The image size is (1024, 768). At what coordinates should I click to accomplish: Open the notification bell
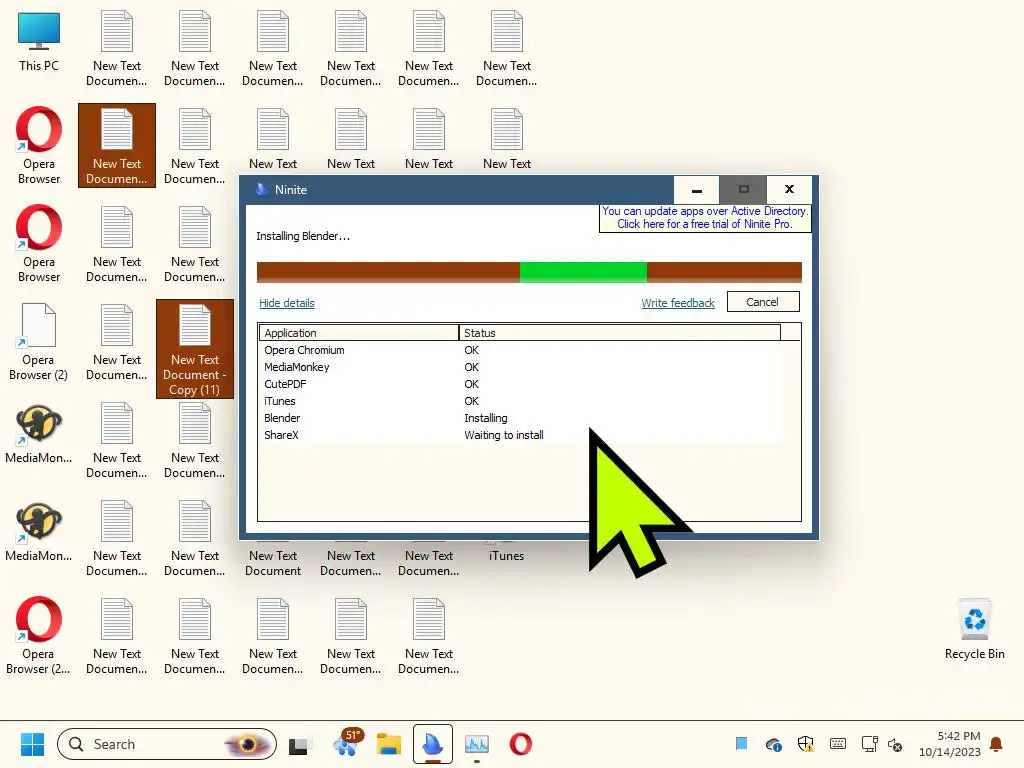[996, 744]
